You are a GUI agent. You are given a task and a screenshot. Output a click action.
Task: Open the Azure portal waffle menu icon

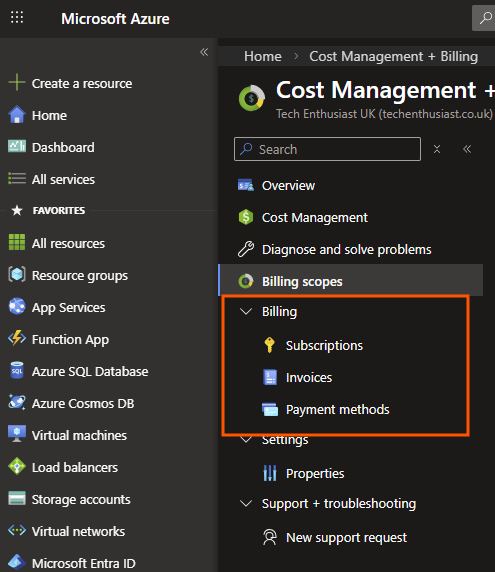pyautogui.click(x=17, y=18)
